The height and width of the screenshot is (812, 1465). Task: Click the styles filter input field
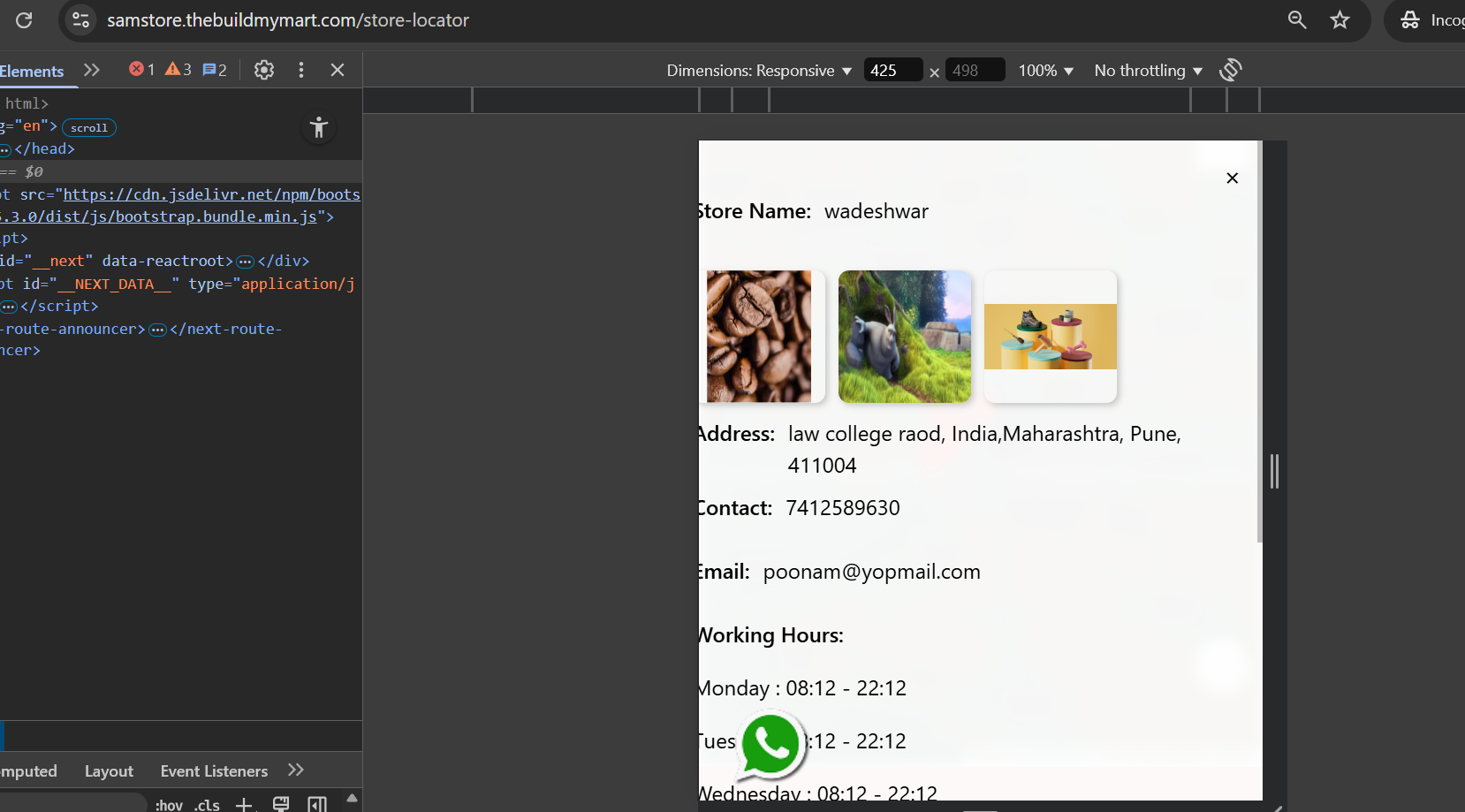(x=72, y=803)
